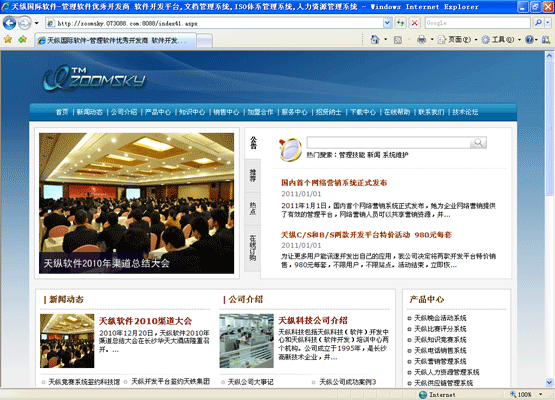The width and height of the screenshot is (555, 400).
Task: Open 销售中心 in the site navigation
Action: pos(226,112)
